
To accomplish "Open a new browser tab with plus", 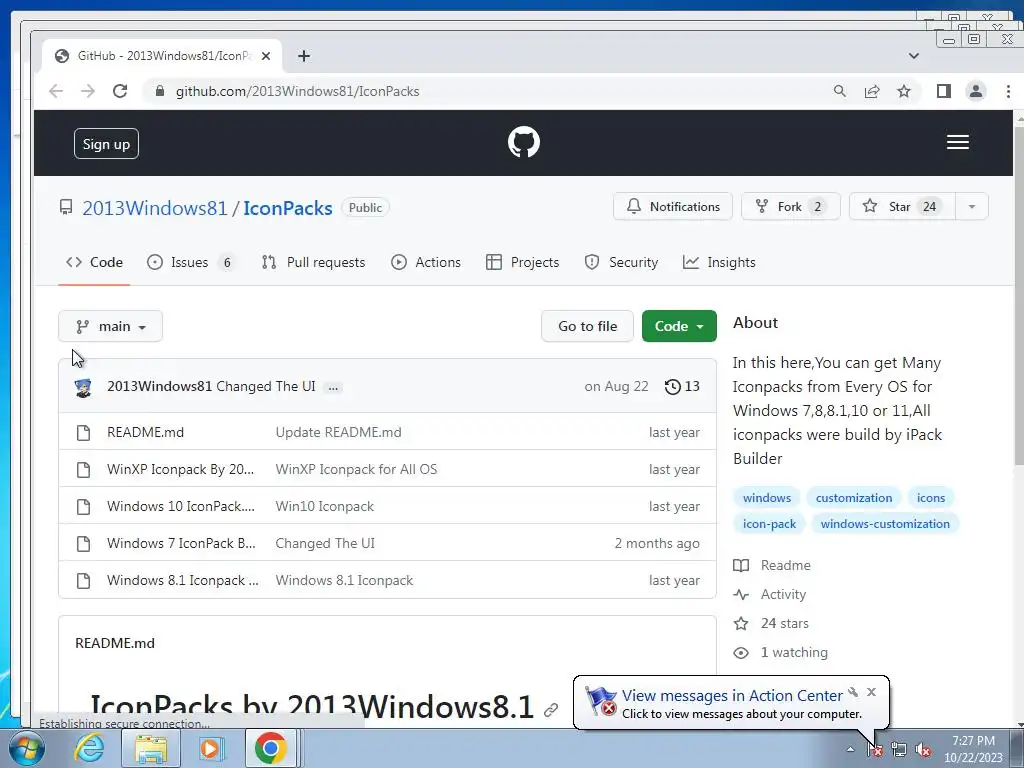I will (x=304, y=56).
